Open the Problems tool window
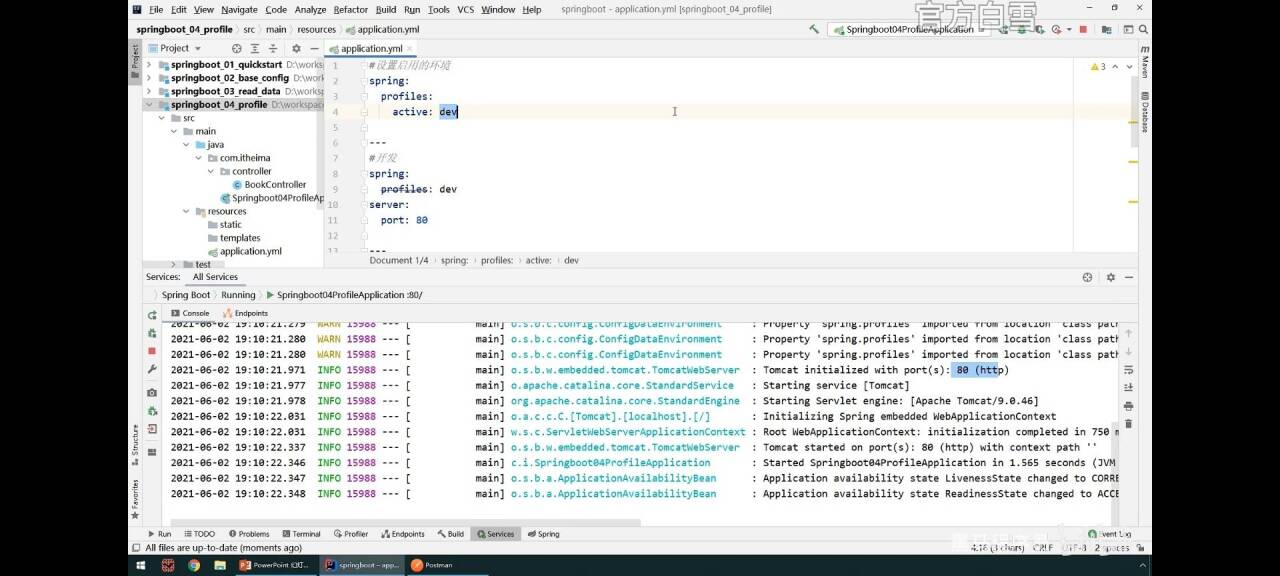Viewport: 1280px width, 576px height. point(249,534)
